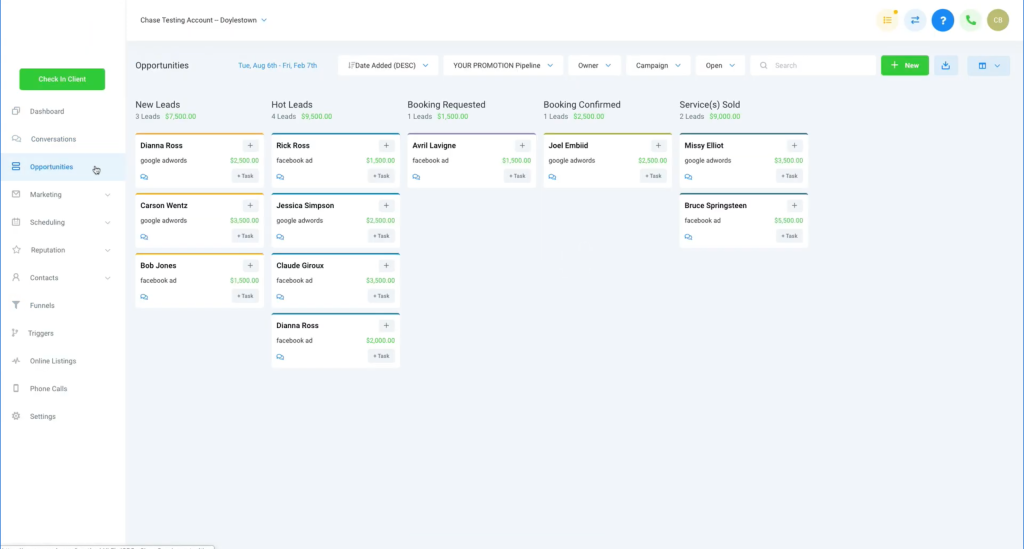Viewport: 1024px width, 549px height.
Task: Click the plus icon on Rick Ross card
Action: (387, 146)
